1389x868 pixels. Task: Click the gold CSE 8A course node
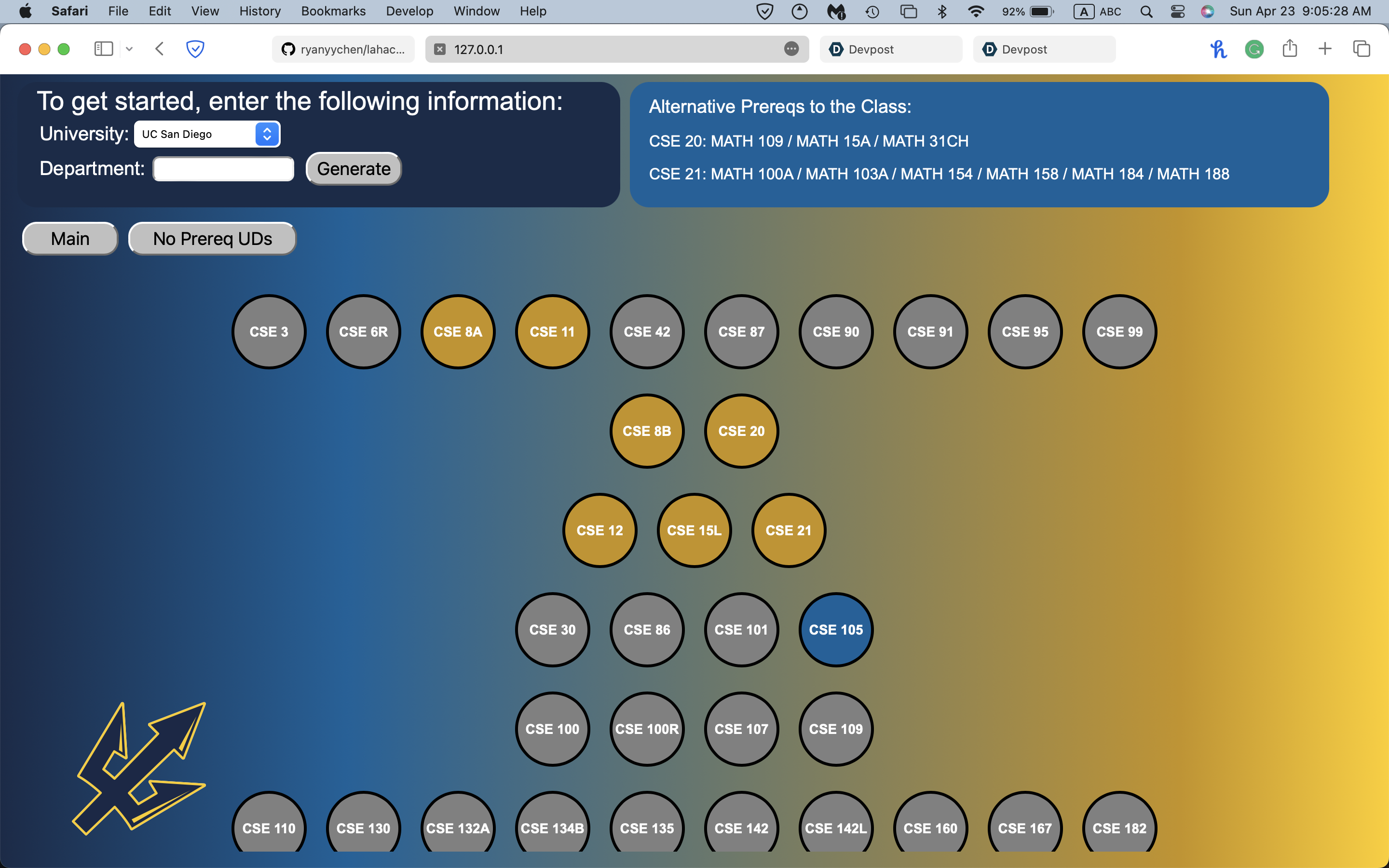pyautogui.click(x=457, y=332)
